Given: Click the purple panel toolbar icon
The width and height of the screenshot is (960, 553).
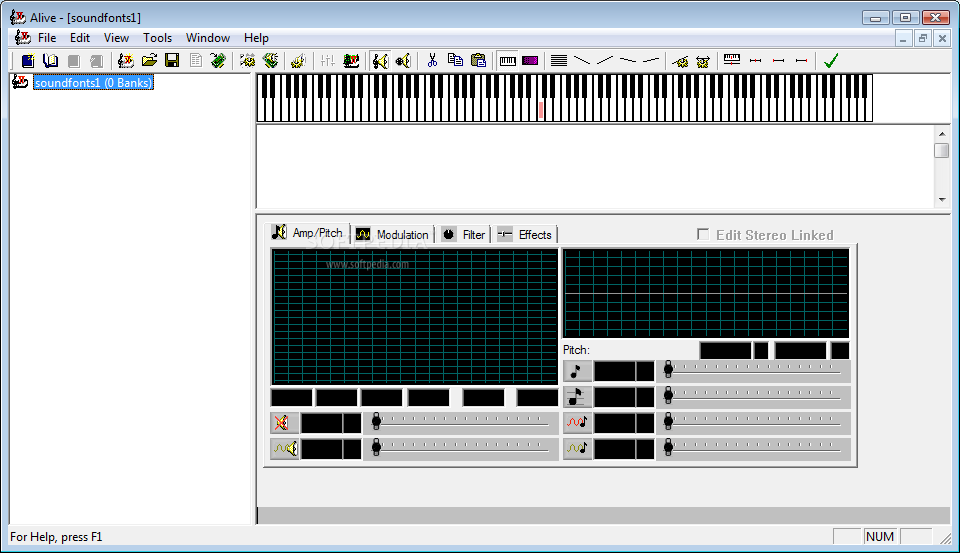Looking at the screenshot, I should coord(530,61).
